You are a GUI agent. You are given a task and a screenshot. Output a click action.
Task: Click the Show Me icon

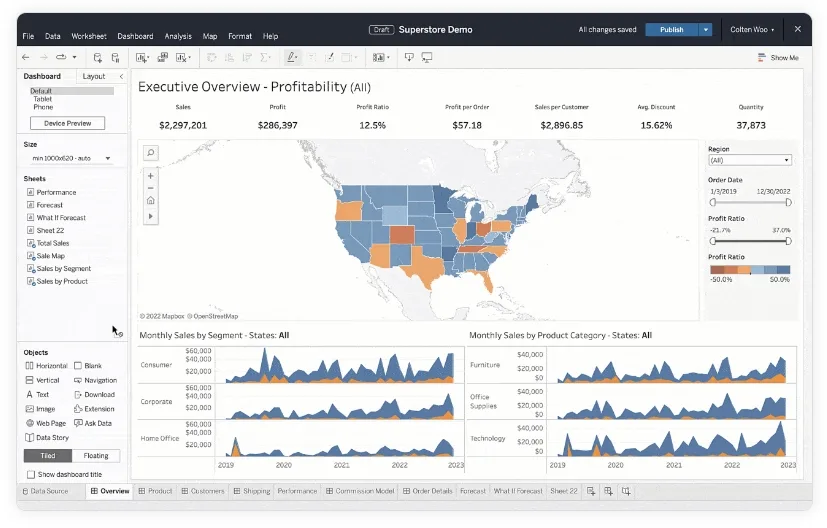click(762, 57)
